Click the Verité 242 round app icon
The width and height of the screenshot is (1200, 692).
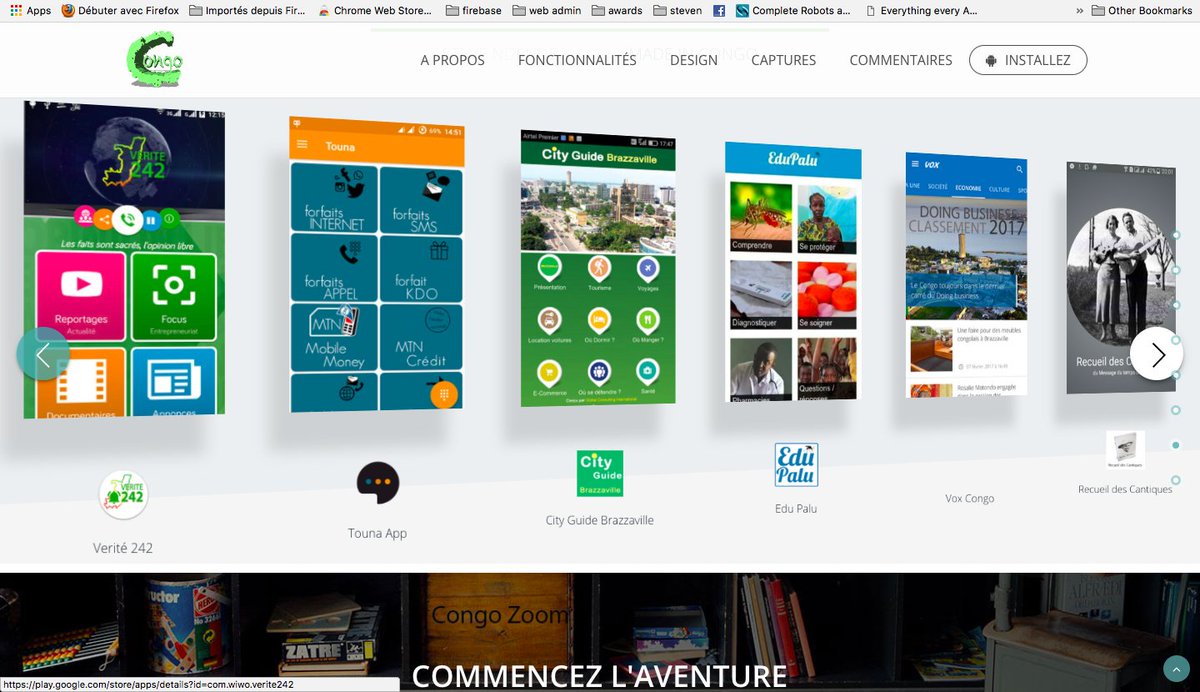[x=123, y=495]
